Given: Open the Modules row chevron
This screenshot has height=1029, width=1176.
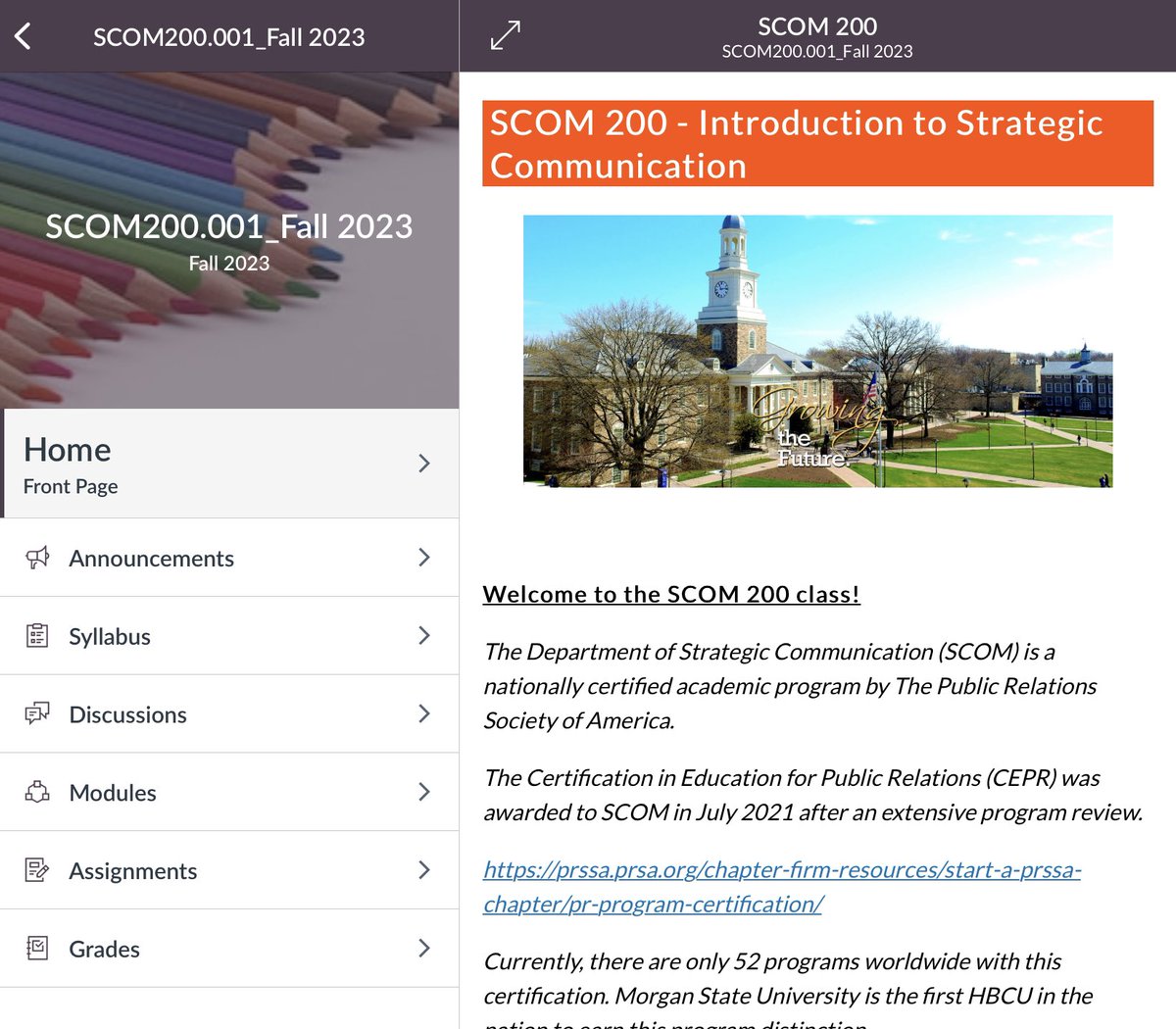Looking at the screenshot, I should click(424, 792).
